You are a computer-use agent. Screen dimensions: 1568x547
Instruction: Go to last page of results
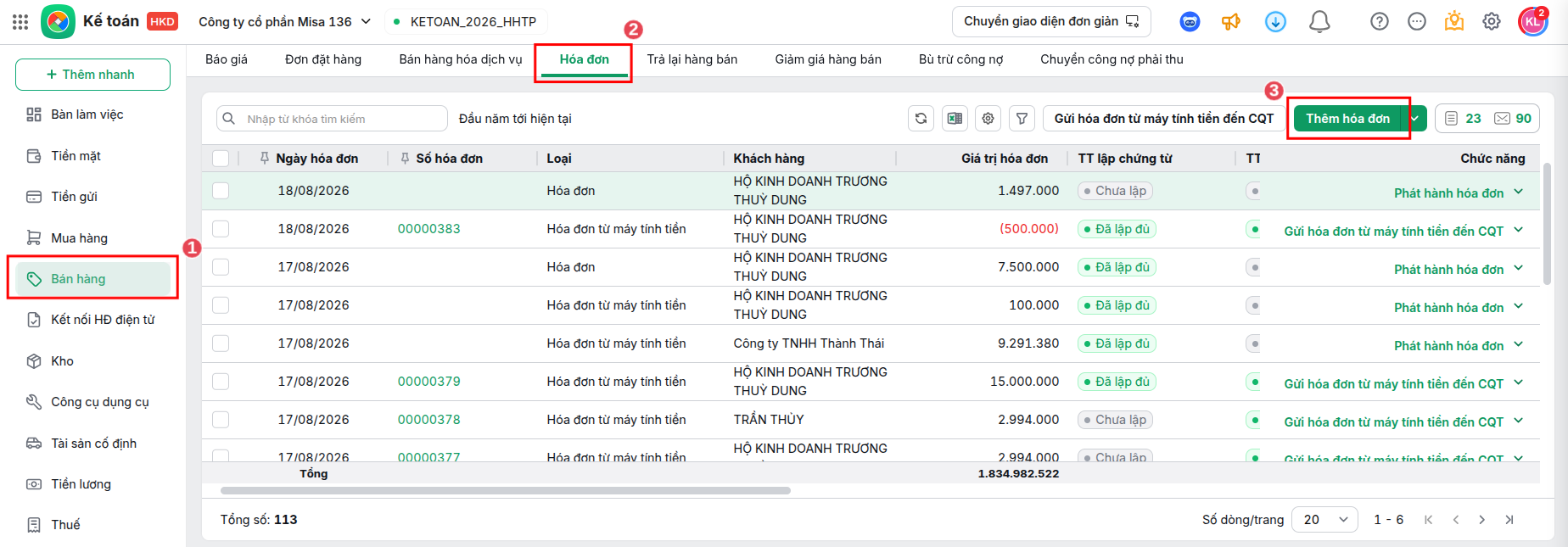[1509, 520]
